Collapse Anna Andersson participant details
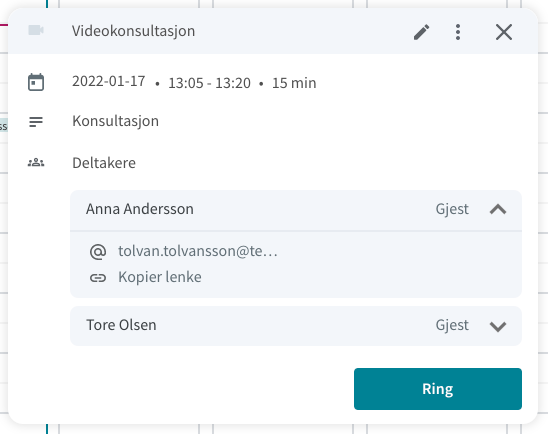The image size is (548, 434). [498, 209]
